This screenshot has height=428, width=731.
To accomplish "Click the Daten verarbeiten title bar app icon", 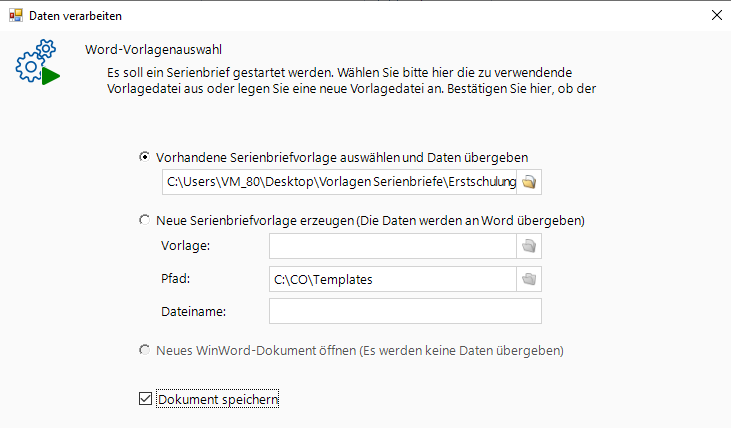I will coord(15,15).
